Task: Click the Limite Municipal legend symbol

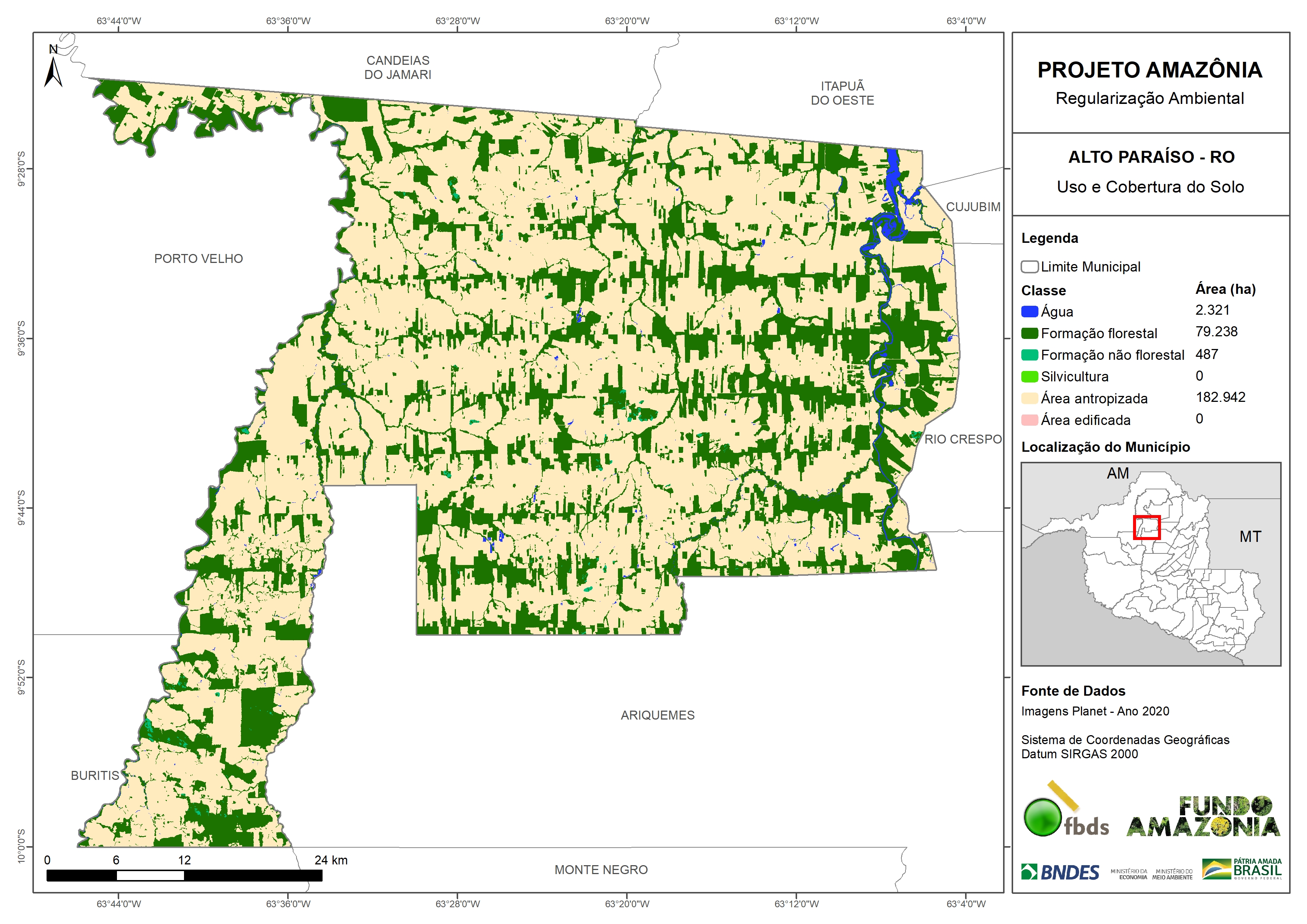Action: click(1029, 266)
